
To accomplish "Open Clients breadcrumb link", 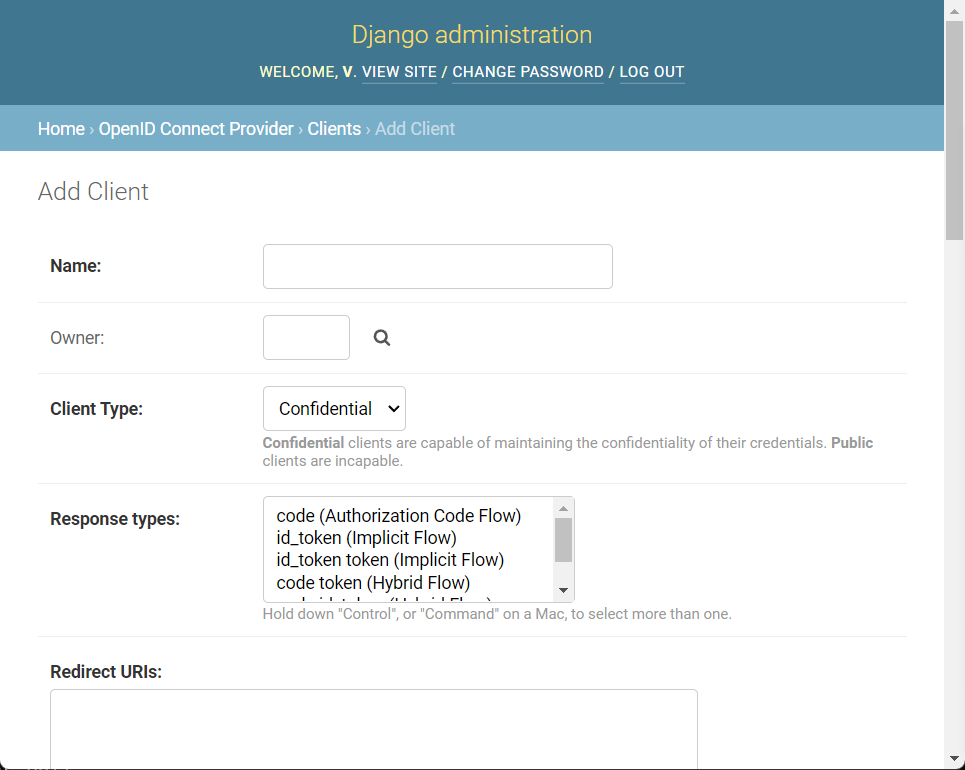I will (x=334, y=129).
